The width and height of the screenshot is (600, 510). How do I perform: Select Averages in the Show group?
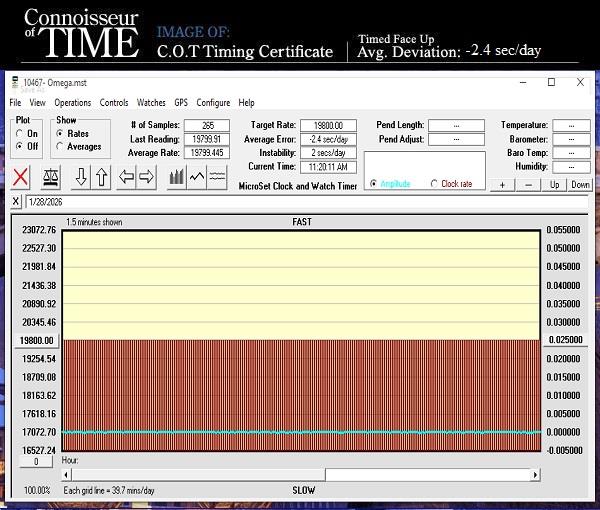[x=60, y=146]
